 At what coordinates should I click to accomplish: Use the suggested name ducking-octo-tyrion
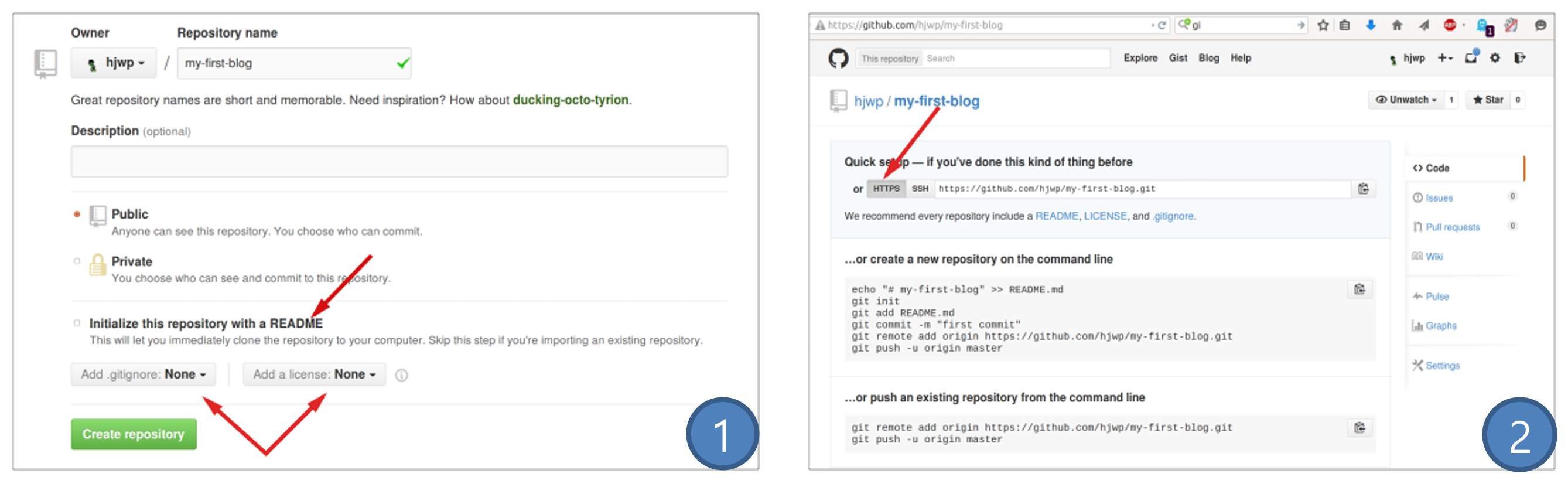[571, 100]
